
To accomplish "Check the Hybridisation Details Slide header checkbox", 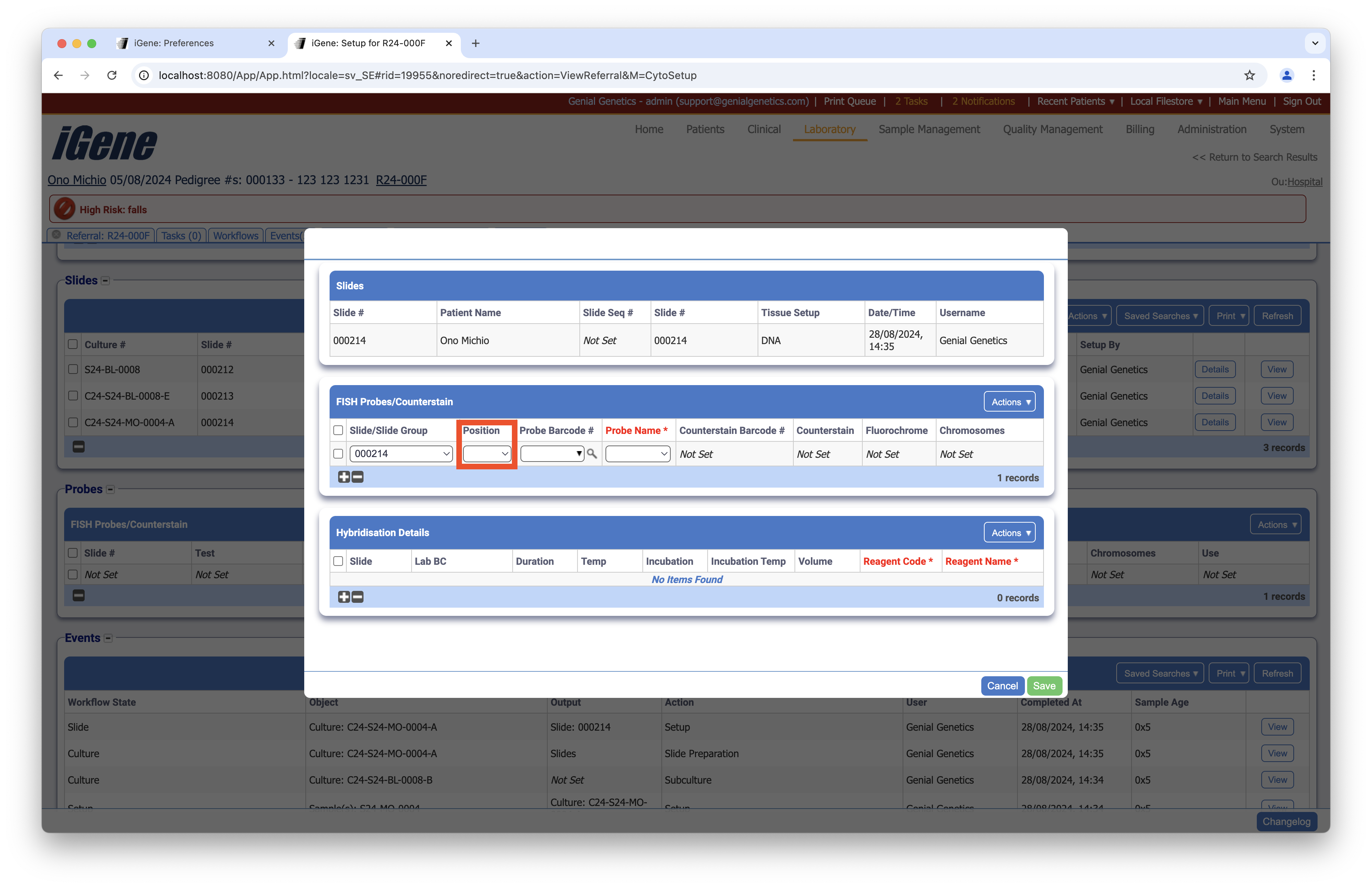I will click(x=339, y=561).
